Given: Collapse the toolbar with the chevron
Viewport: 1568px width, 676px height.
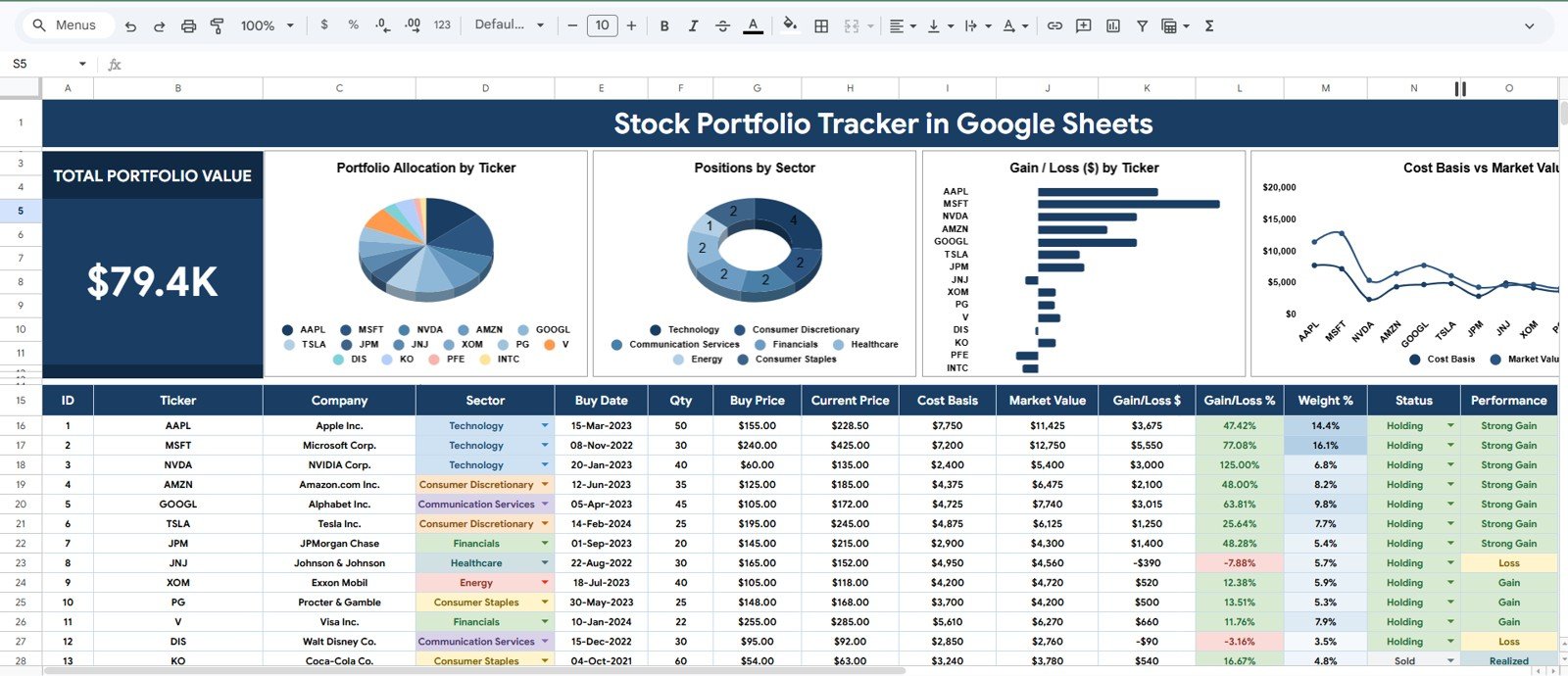Looking at the screenshot, I should pos(1529,26).
